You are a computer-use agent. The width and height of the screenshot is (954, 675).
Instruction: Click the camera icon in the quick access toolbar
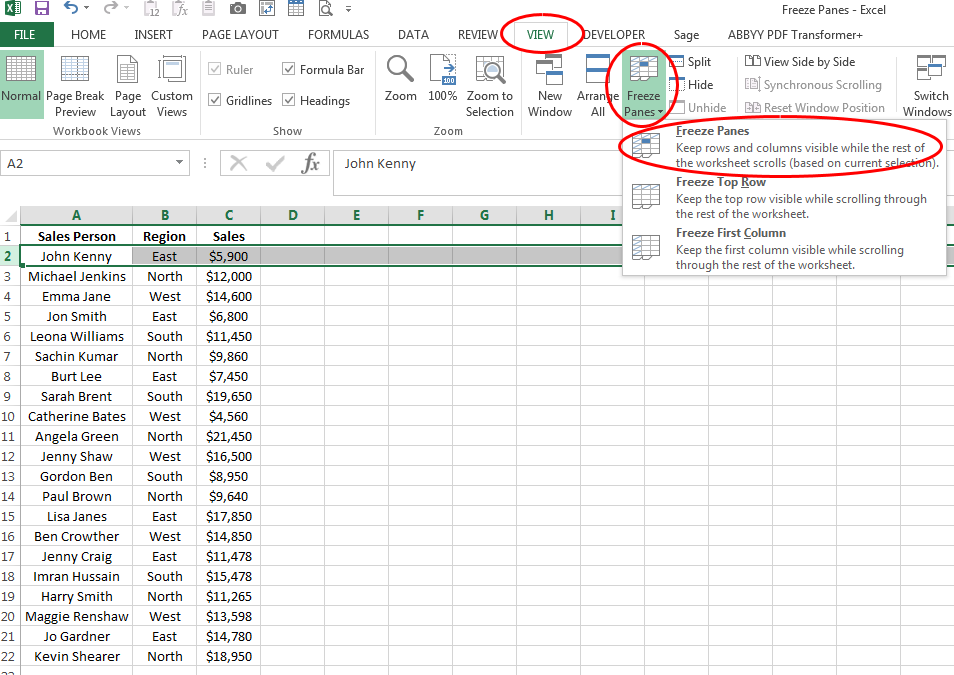tap(238, 9)
